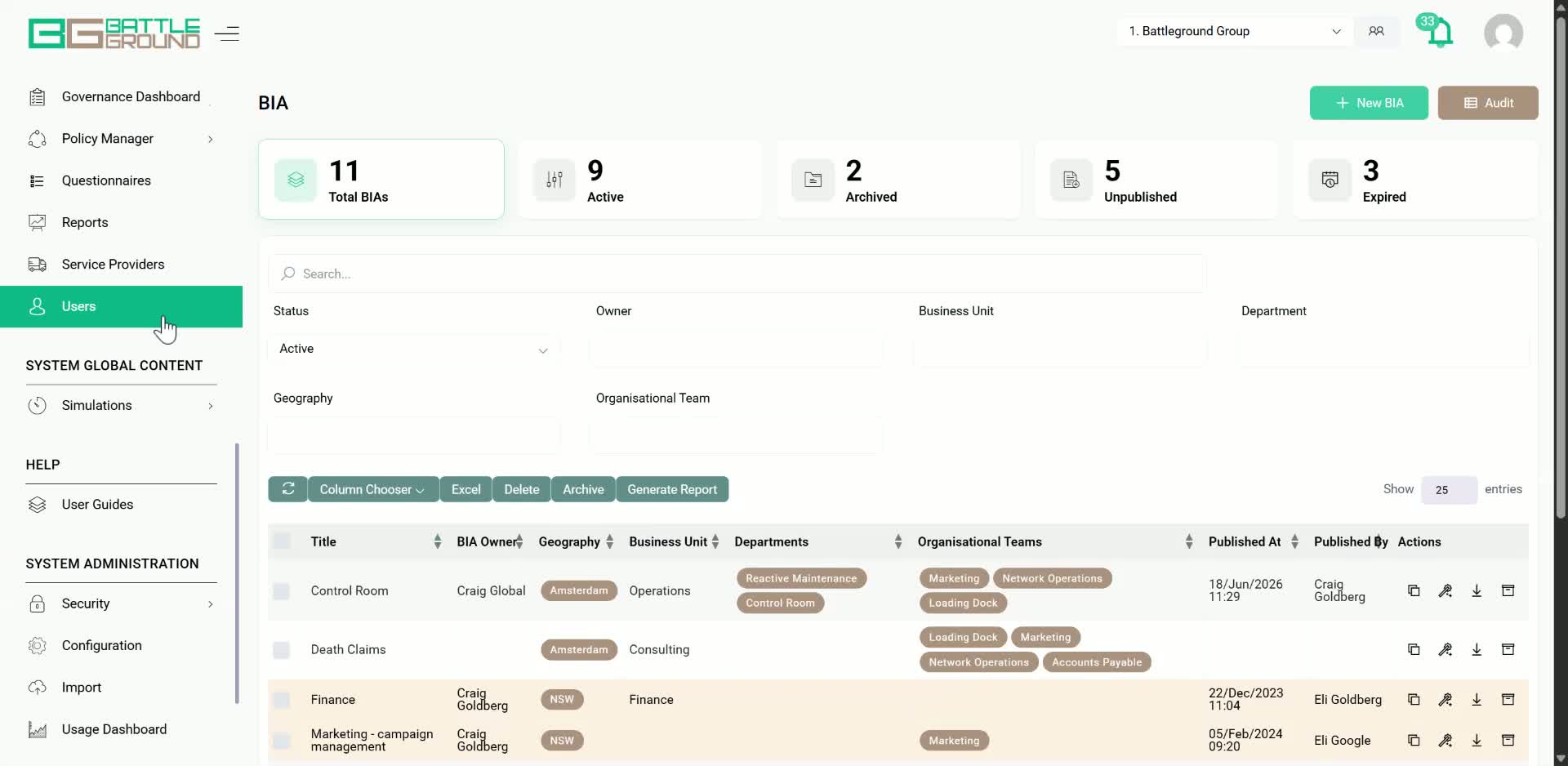The width and height of the screenshot is (1568, 766).
Task: Archive Marketing - campaign management via box icon
Action: pos(1508,740)
